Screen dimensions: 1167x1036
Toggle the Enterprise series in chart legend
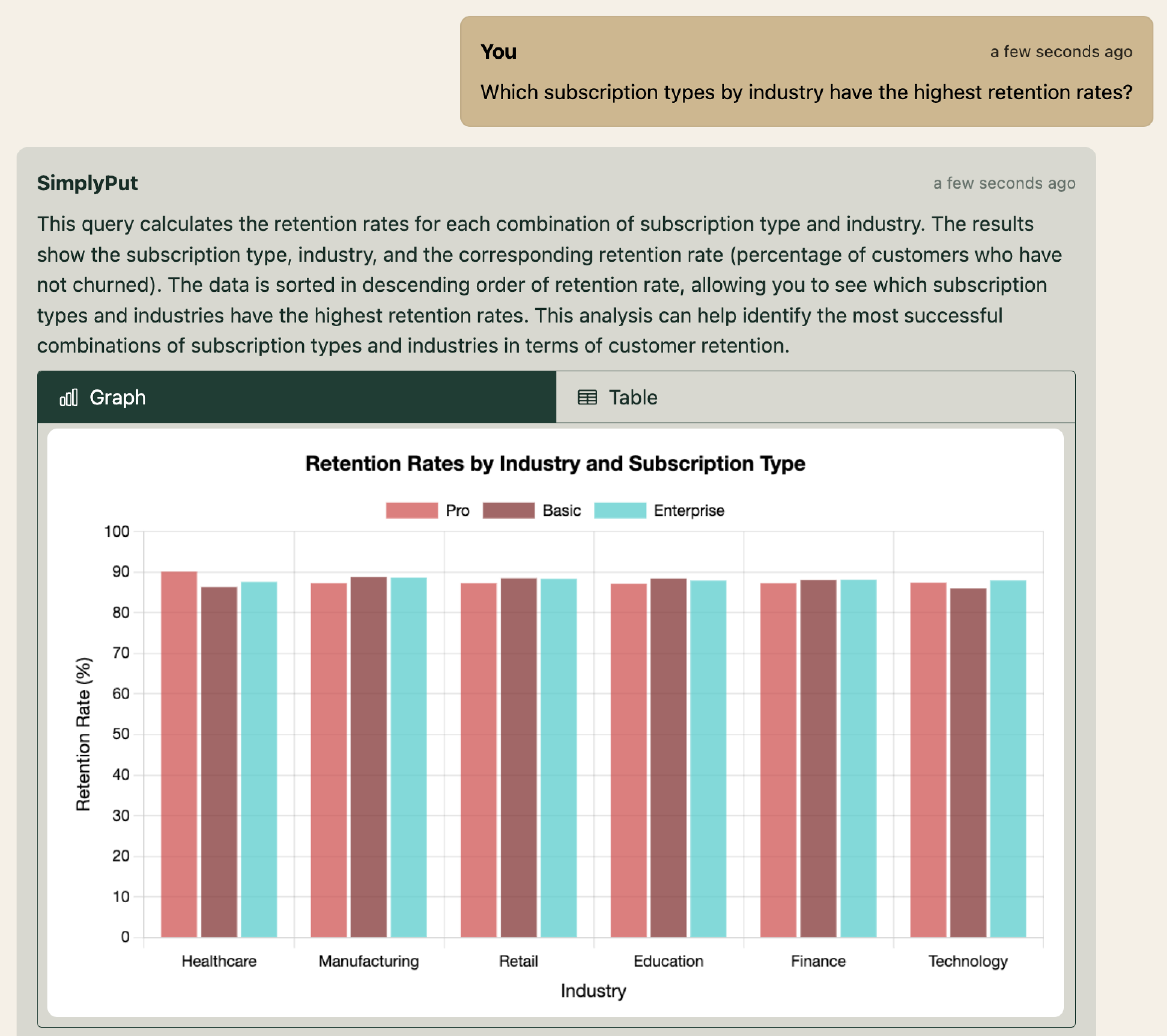(x=659, y=510)
